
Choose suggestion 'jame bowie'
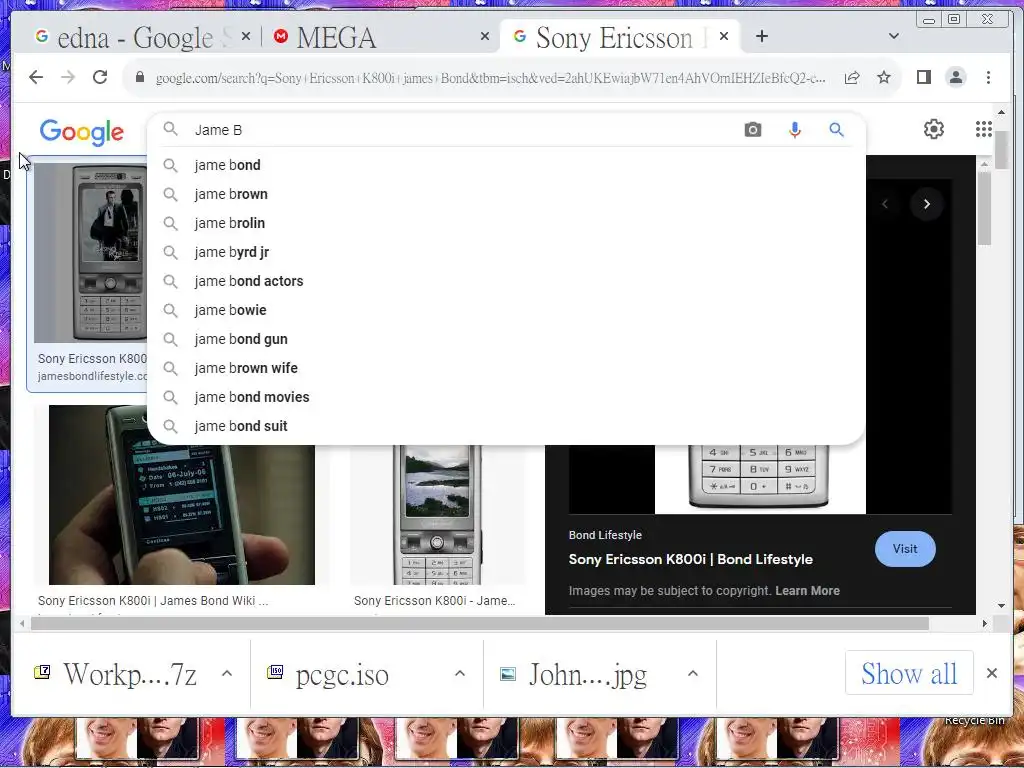coord(506,310)
